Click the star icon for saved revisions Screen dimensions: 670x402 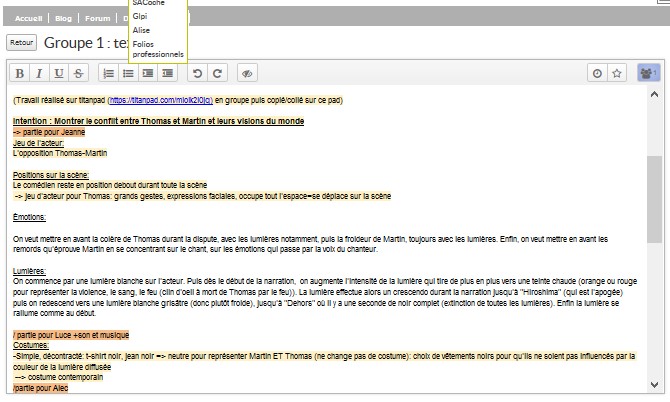(x=617, y=73)
